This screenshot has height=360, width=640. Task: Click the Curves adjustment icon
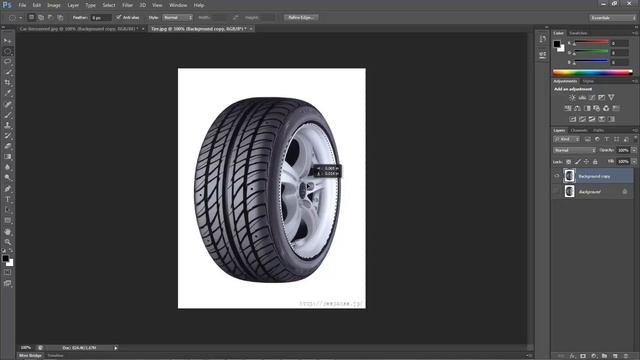click(592, 98)
